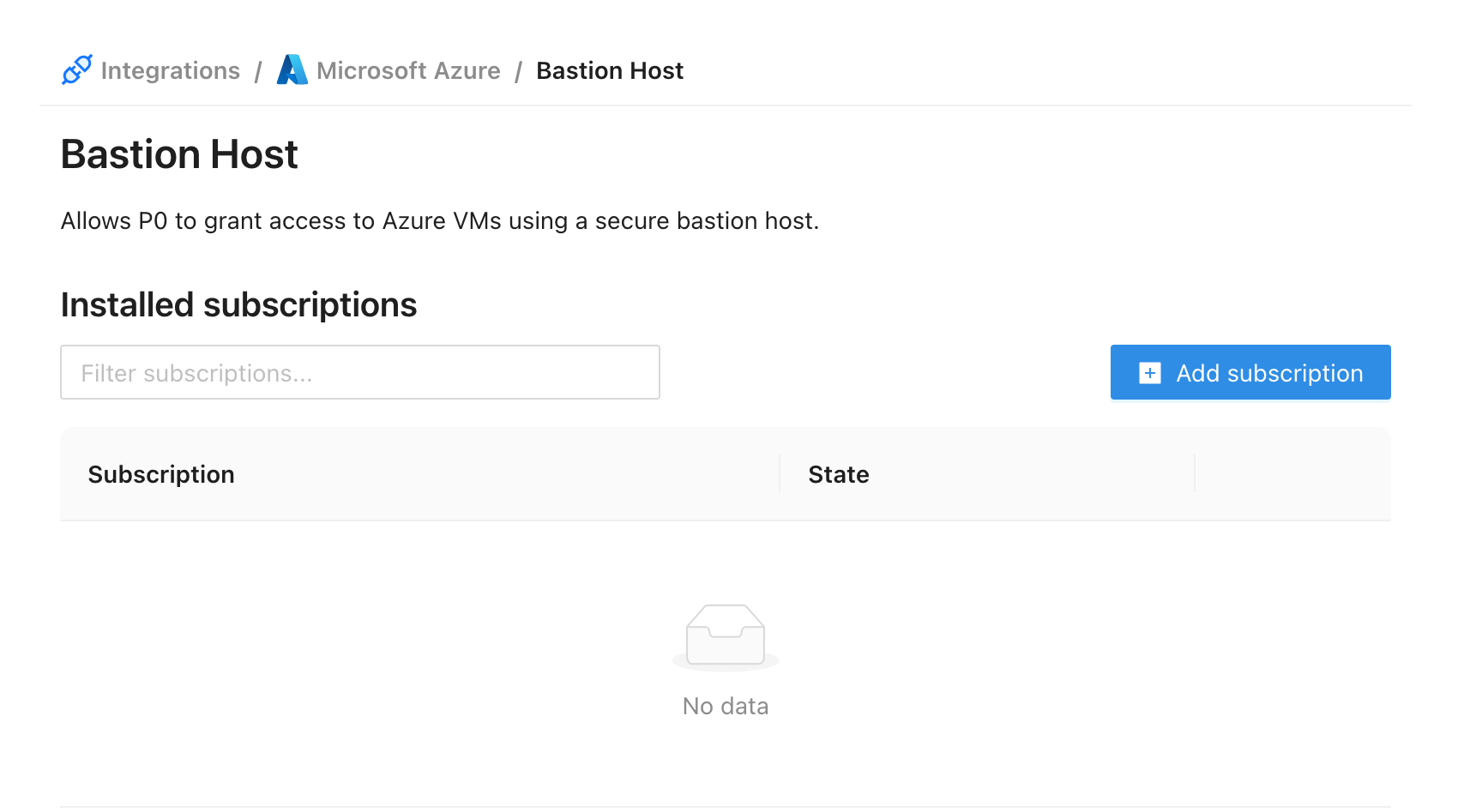This screenshot has height=812, width=1482.
Task: Click the empty inbox No data icon
Action: (x=726, y=636)
